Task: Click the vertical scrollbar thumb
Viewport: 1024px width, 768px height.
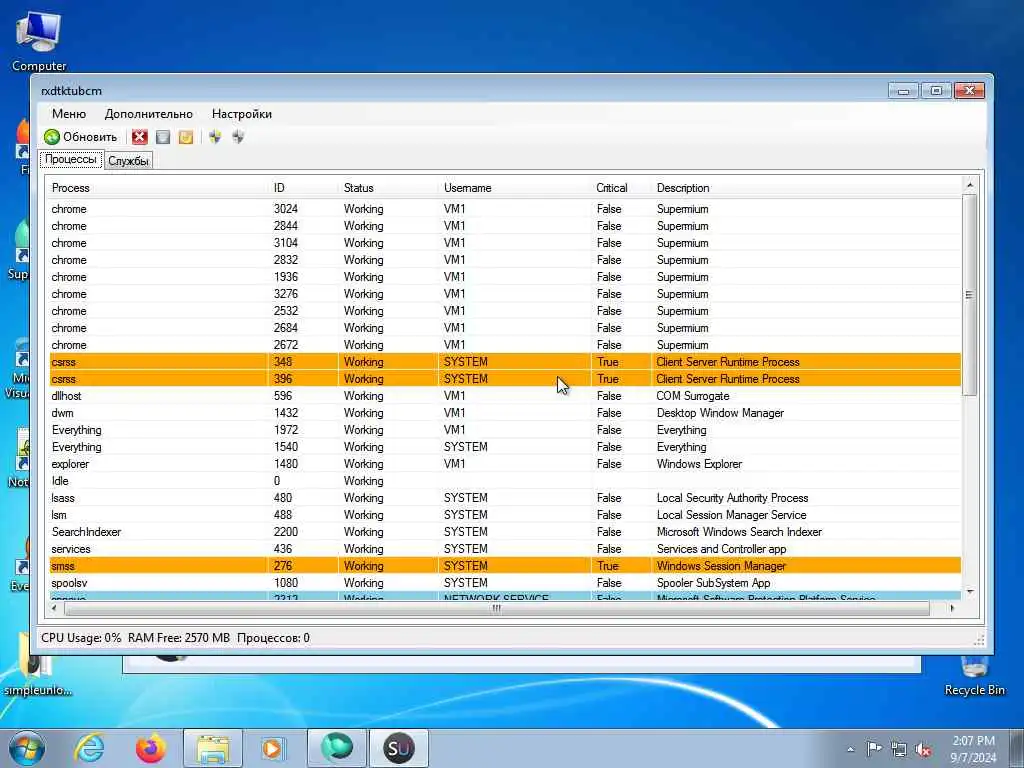Action: pos(970,295)
